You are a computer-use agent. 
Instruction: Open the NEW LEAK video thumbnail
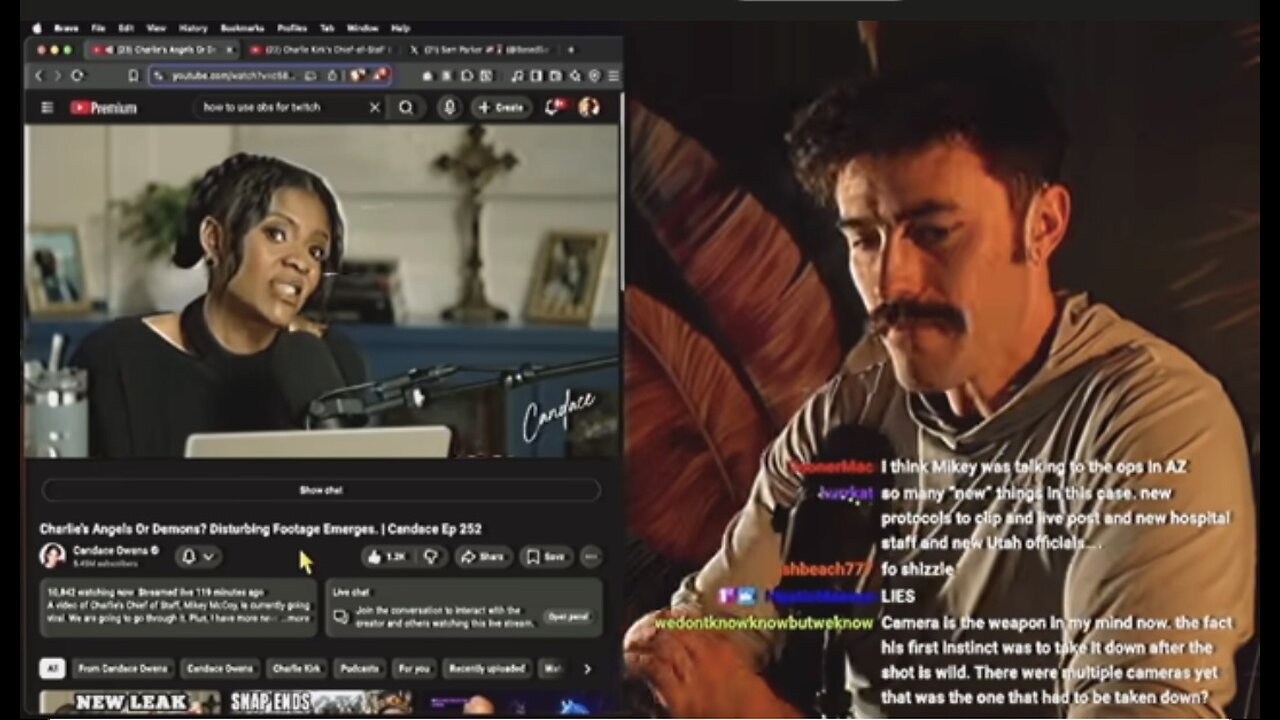tap(130, 703)
